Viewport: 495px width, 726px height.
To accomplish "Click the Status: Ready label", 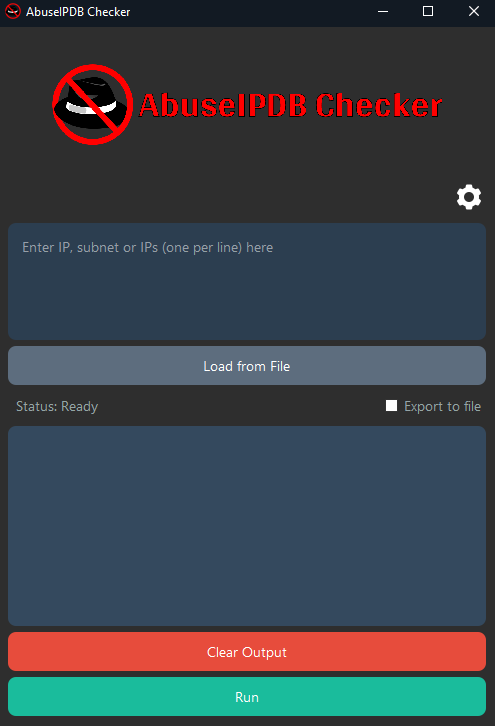I will [x=57, y=407].
